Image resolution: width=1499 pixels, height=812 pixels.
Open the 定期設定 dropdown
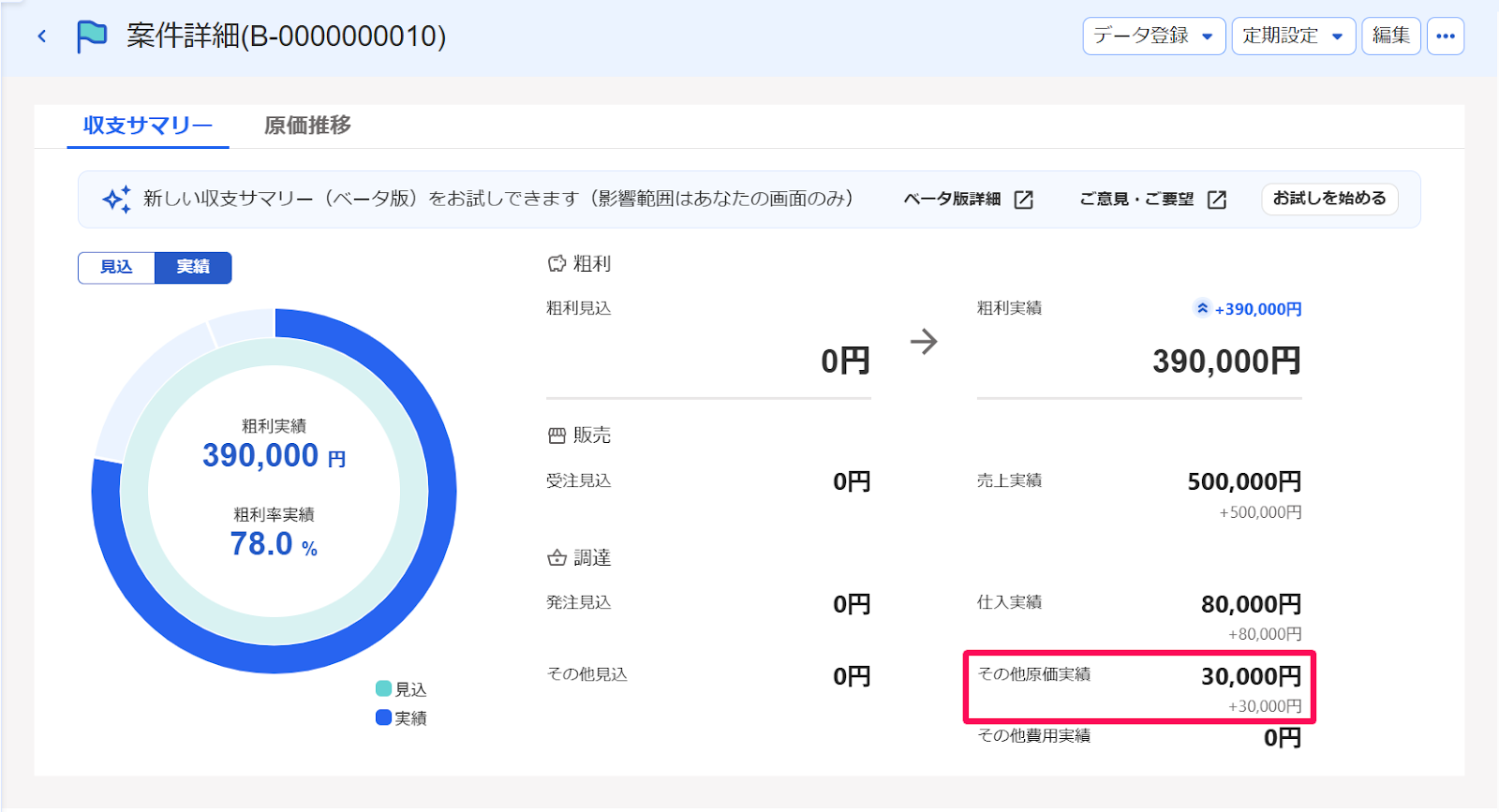[1293, 37]
